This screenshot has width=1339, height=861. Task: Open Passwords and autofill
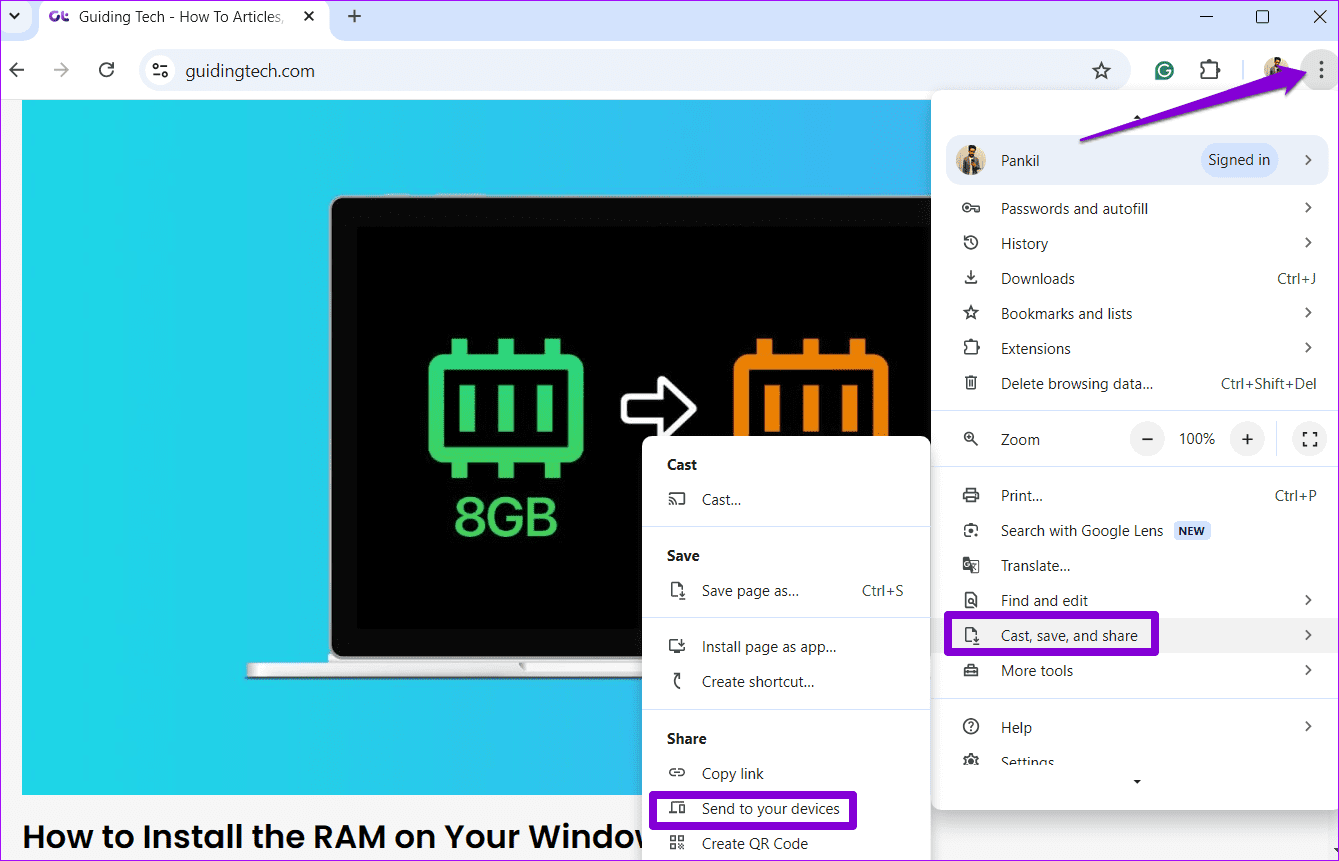pyautogui.click(x=1074, y=208)
